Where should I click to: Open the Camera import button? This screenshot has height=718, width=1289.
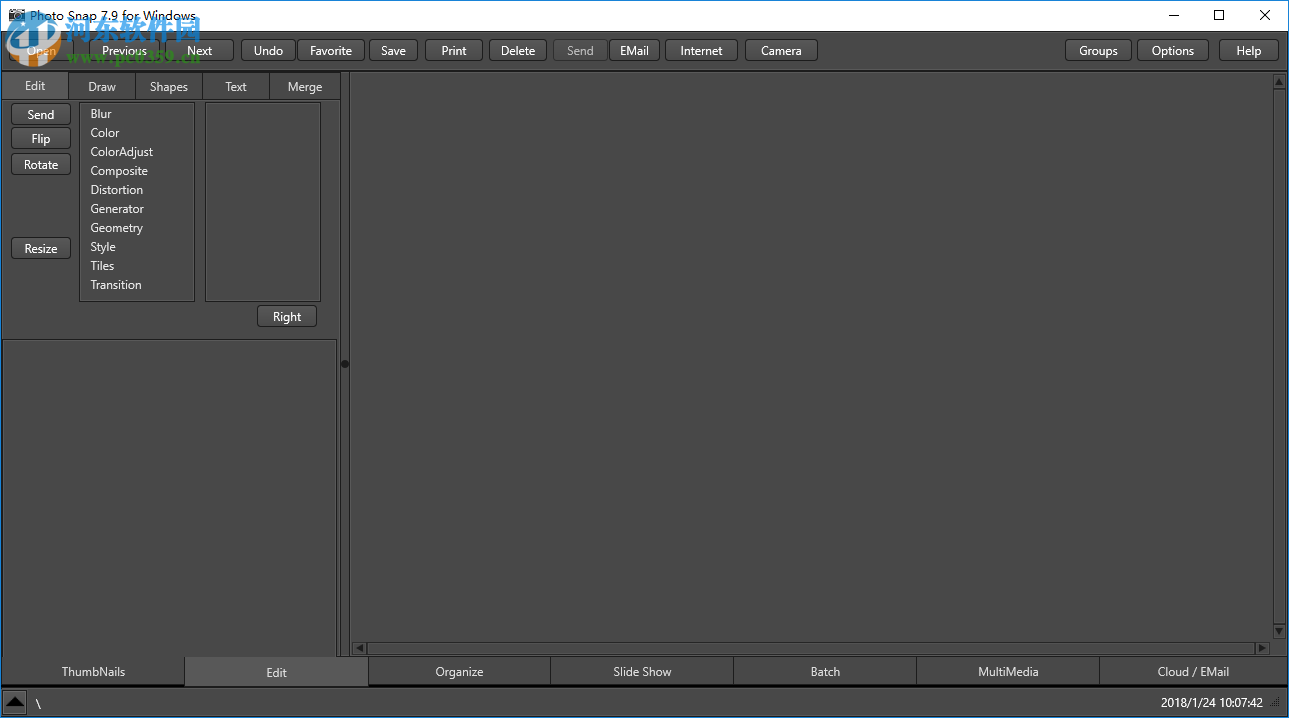point(781,51)
